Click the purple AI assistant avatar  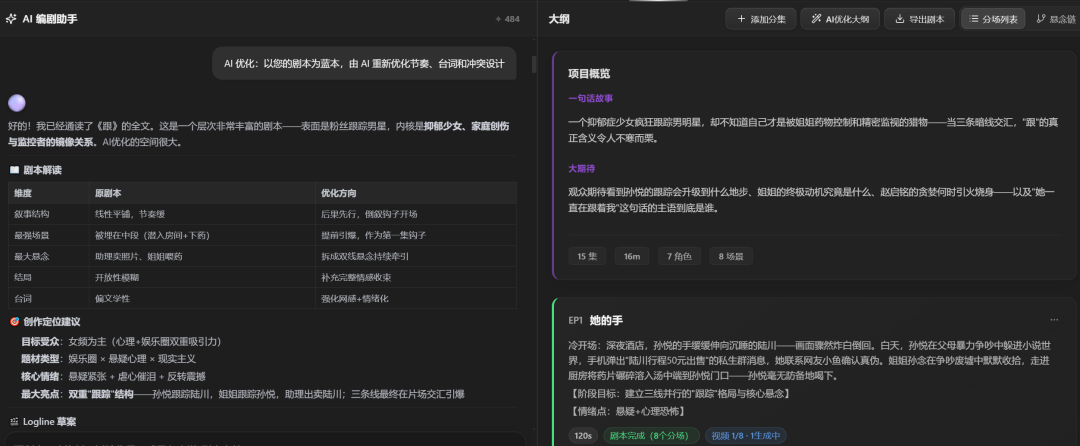coord(17,103)
